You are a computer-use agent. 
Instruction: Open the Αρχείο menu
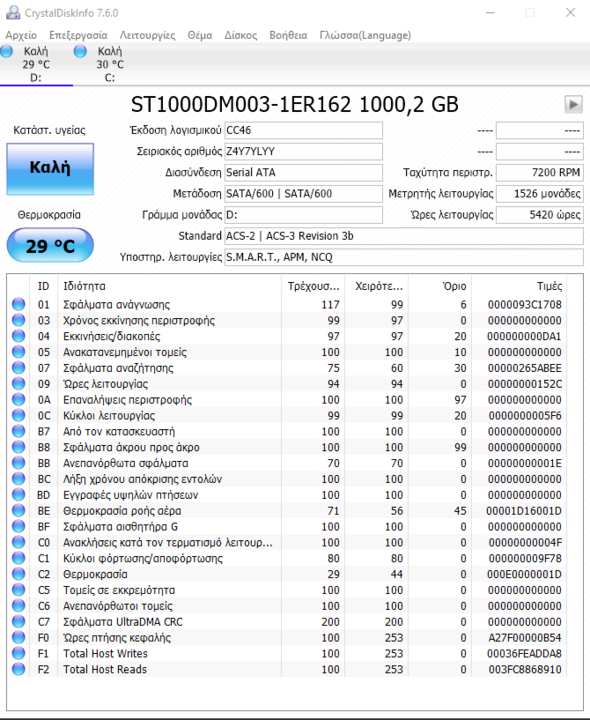click(21, 35)
